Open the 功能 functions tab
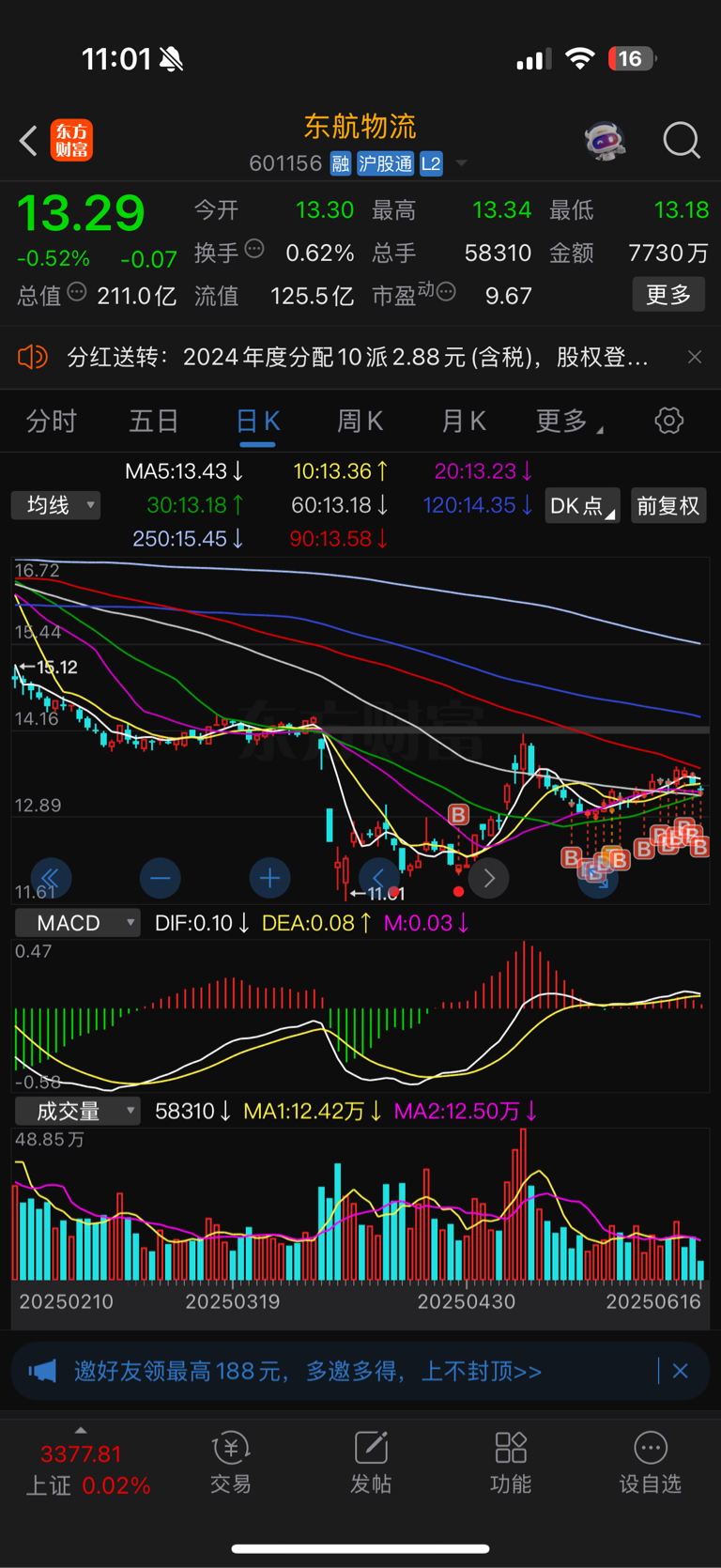Image resolution: width=721 pixels, height=1568 pixels. (x=511, y=1462)
